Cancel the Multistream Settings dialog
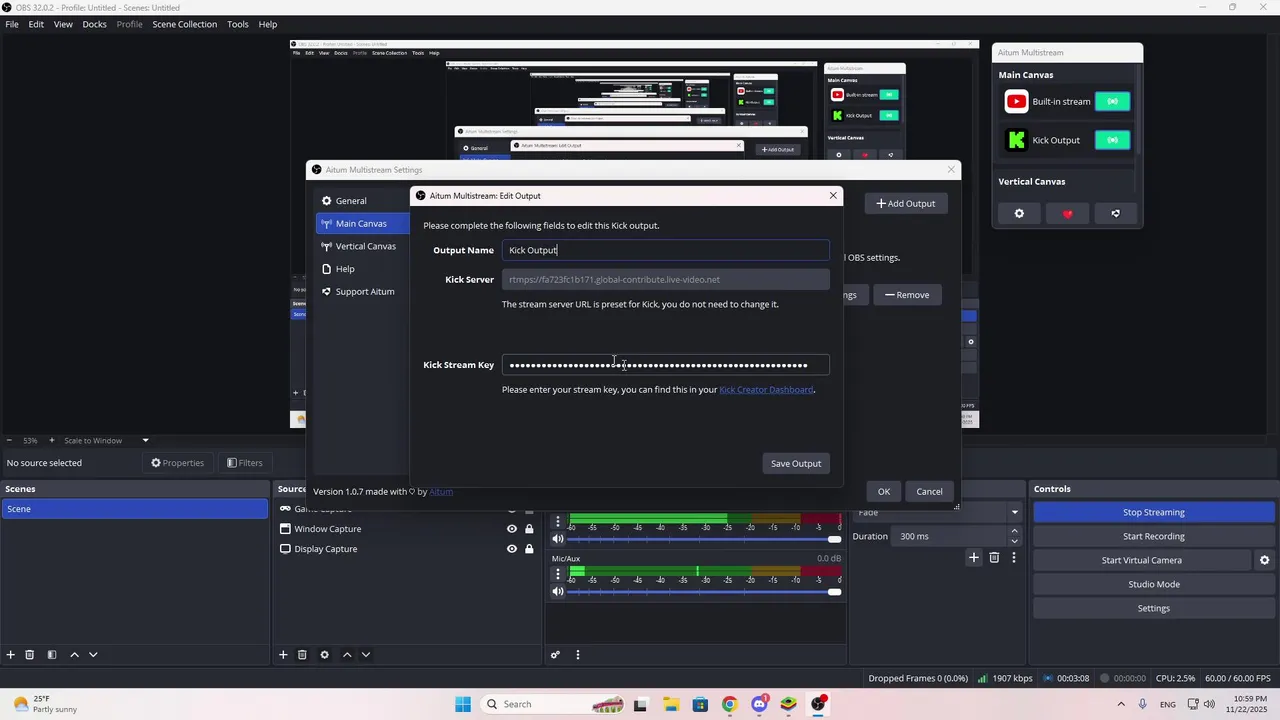1280x720 pixels. coord(929,491)
